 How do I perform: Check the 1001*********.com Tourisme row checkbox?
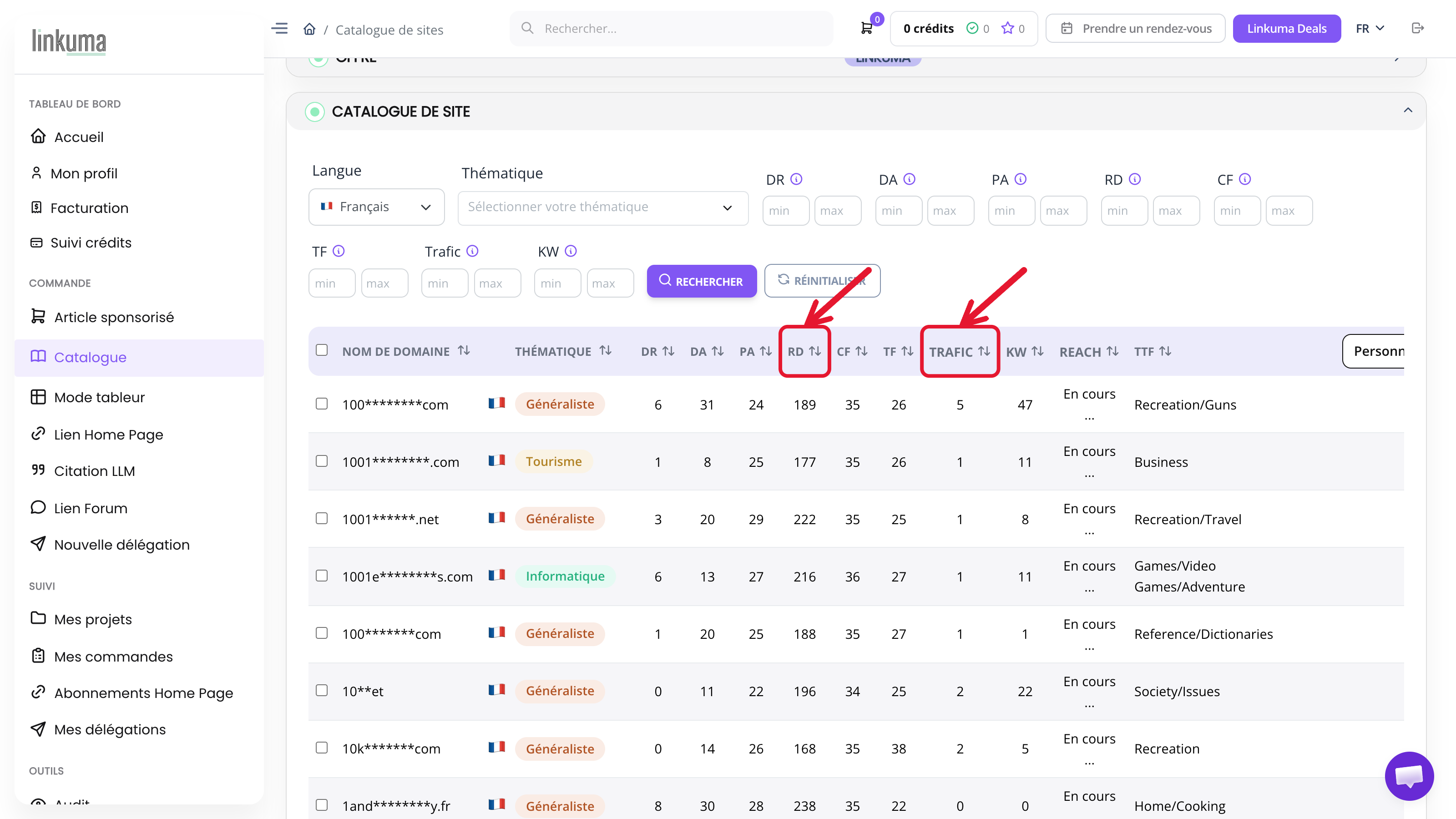click(322, 461)
